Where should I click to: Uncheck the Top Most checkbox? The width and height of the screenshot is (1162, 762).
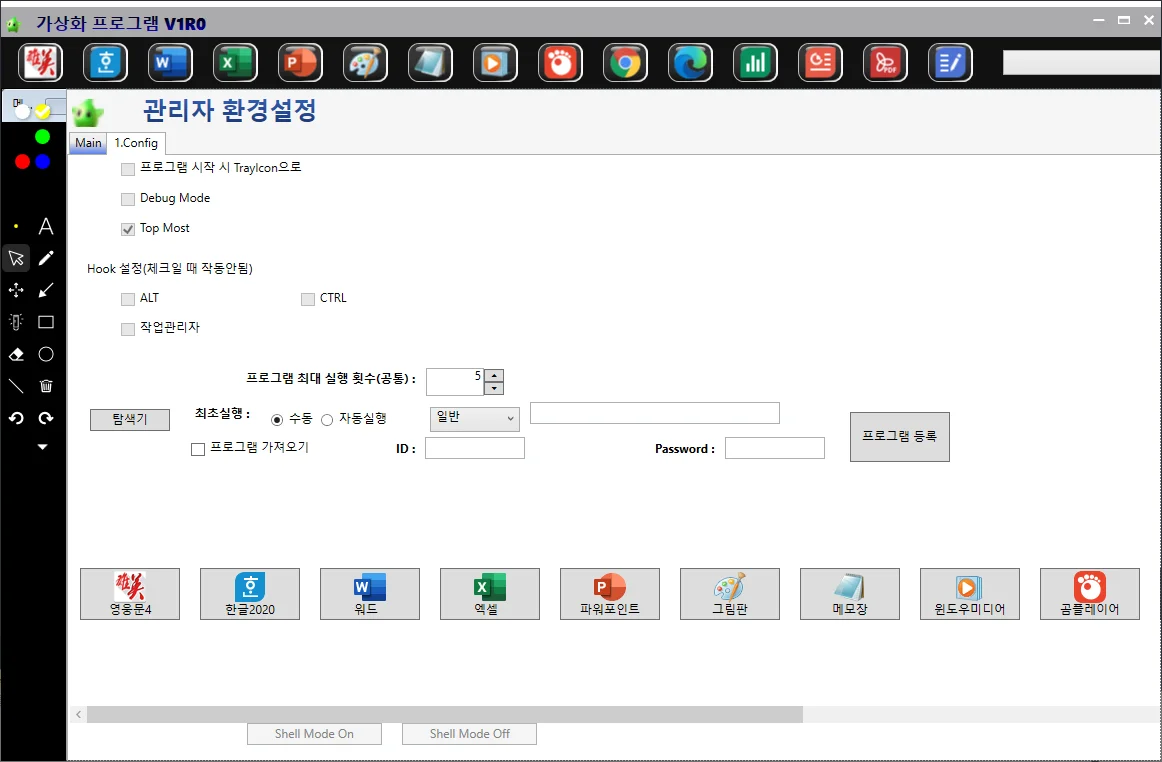tap(127, 229)
